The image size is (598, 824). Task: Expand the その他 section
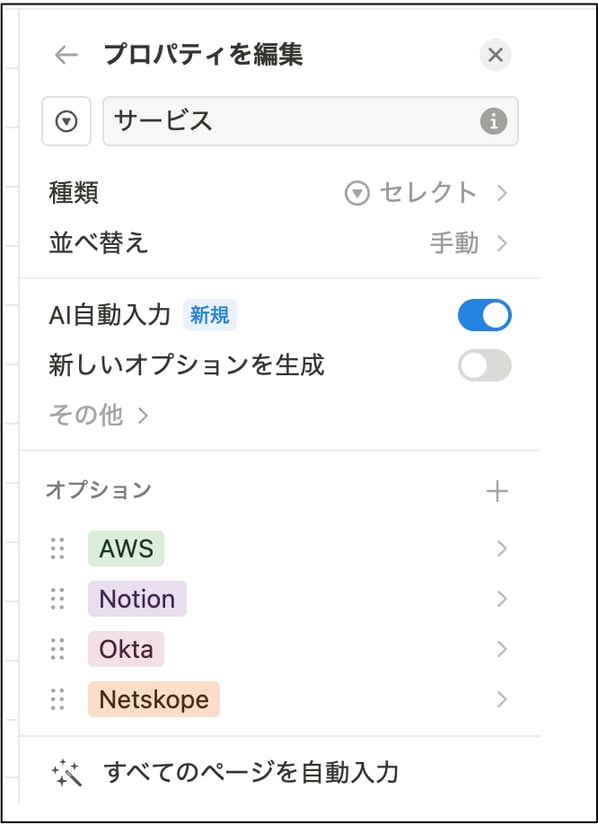click(83, 414)
